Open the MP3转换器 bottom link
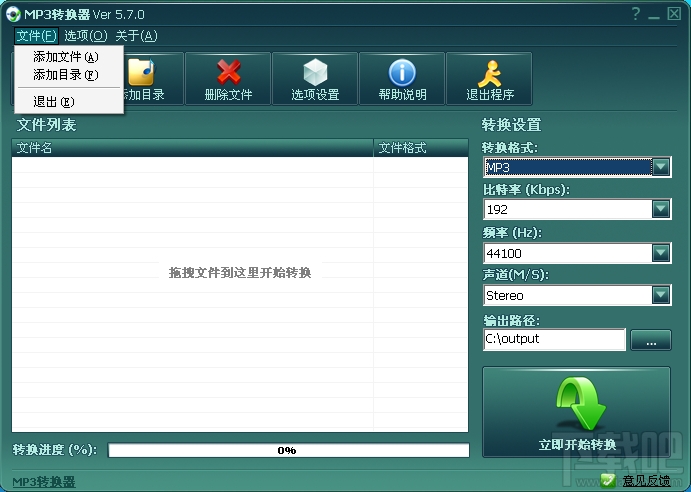Viewport: 691px width, 492px height. pos(44,482)
